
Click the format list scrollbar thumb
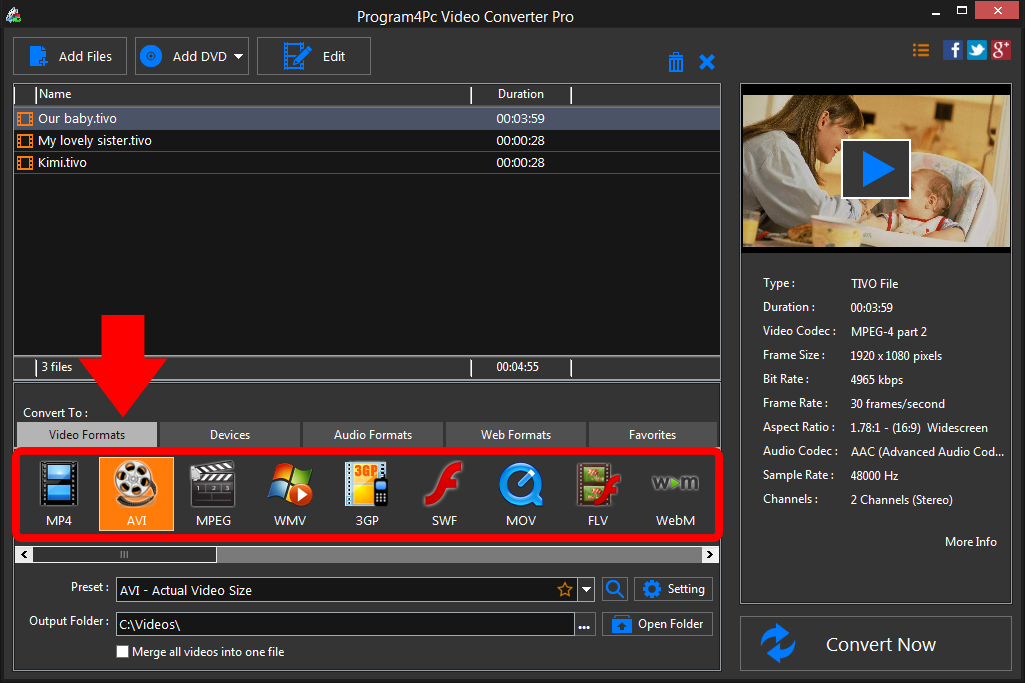point(124,555)
